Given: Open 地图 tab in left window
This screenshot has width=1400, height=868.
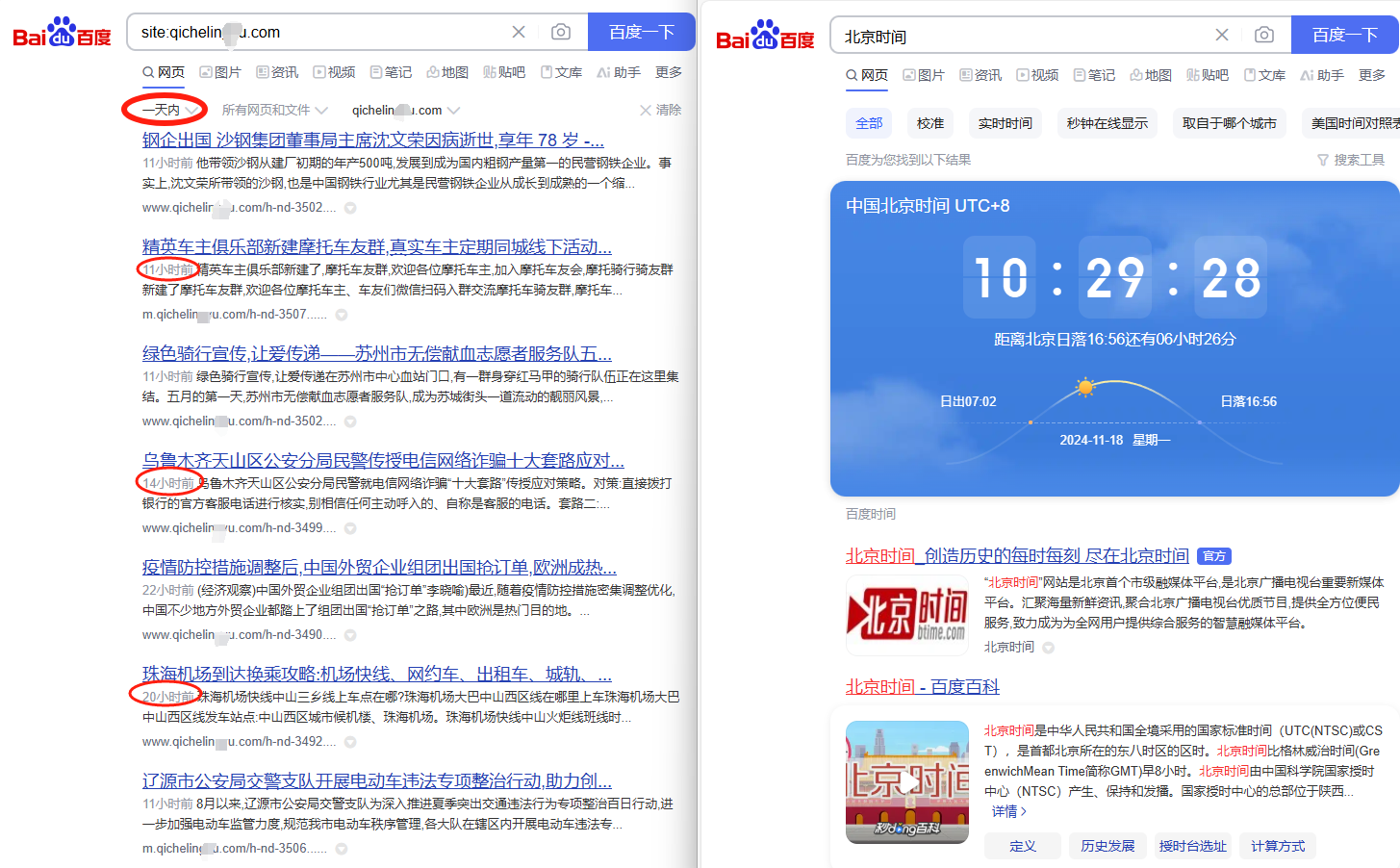Looking at the screenshot, I should (447, 72).
